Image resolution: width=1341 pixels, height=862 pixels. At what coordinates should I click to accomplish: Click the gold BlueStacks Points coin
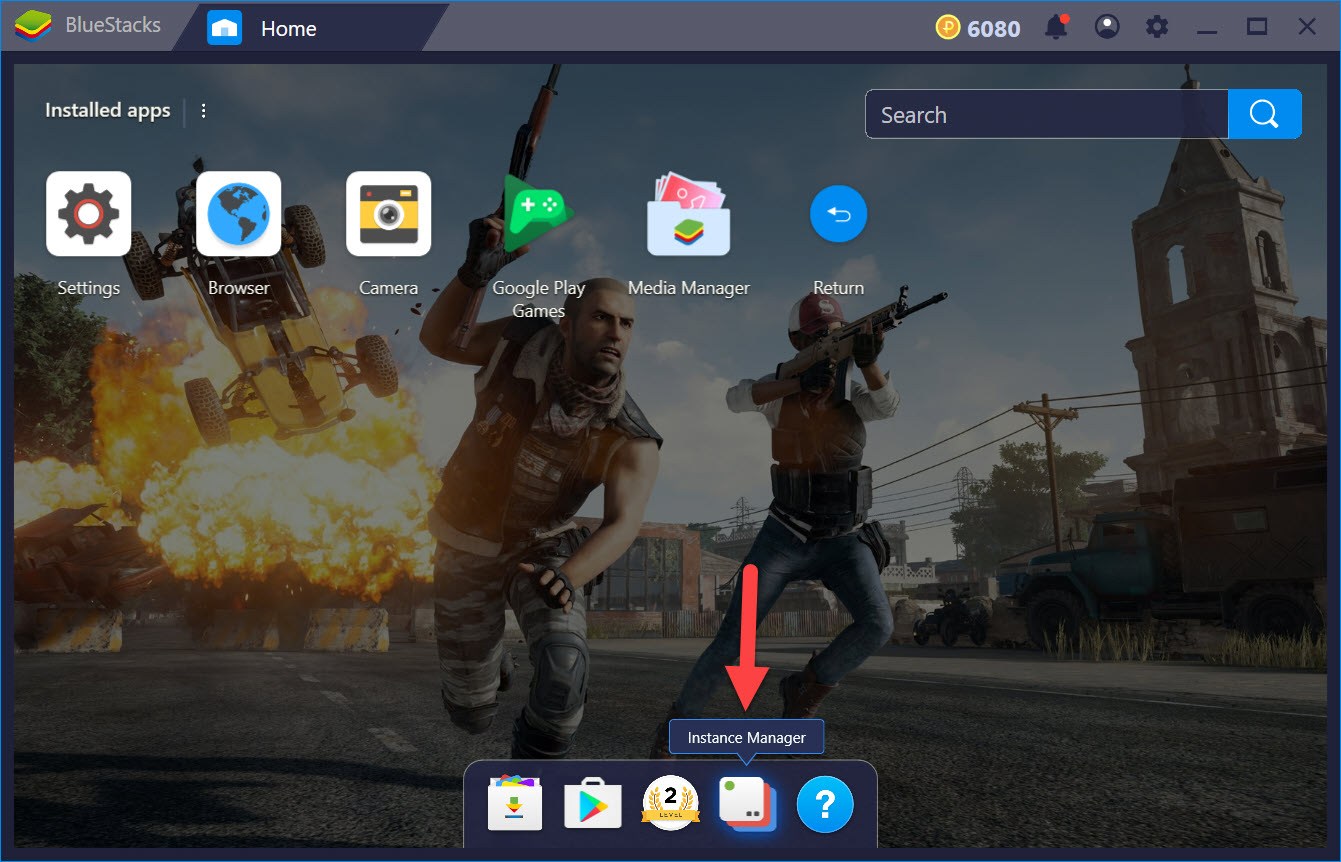click(x=948, y=27)
